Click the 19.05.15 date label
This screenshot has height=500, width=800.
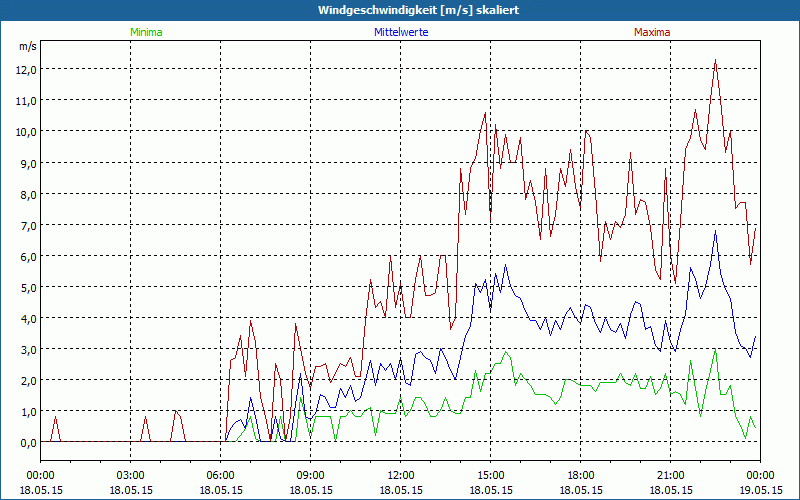(759, 490)
